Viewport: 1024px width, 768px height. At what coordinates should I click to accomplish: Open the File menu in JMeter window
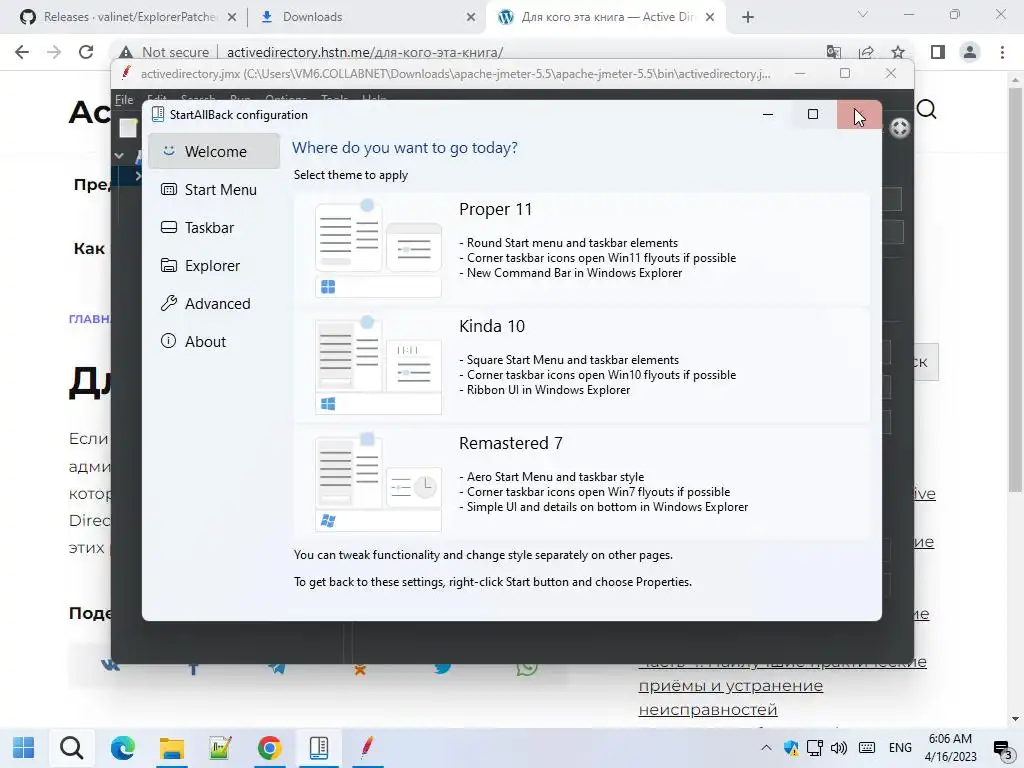point(124,99)
